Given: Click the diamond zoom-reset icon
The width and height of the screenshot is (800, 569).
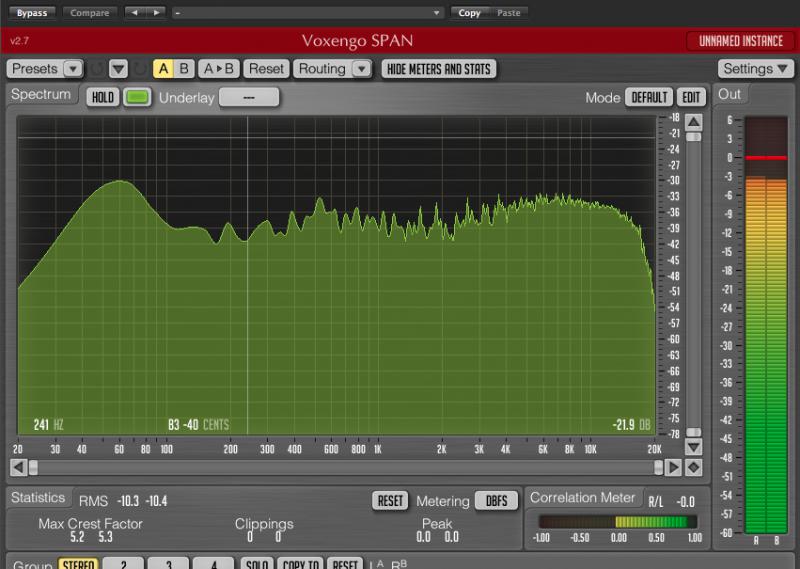Looking at the screenshot, I should coord(693,467).
